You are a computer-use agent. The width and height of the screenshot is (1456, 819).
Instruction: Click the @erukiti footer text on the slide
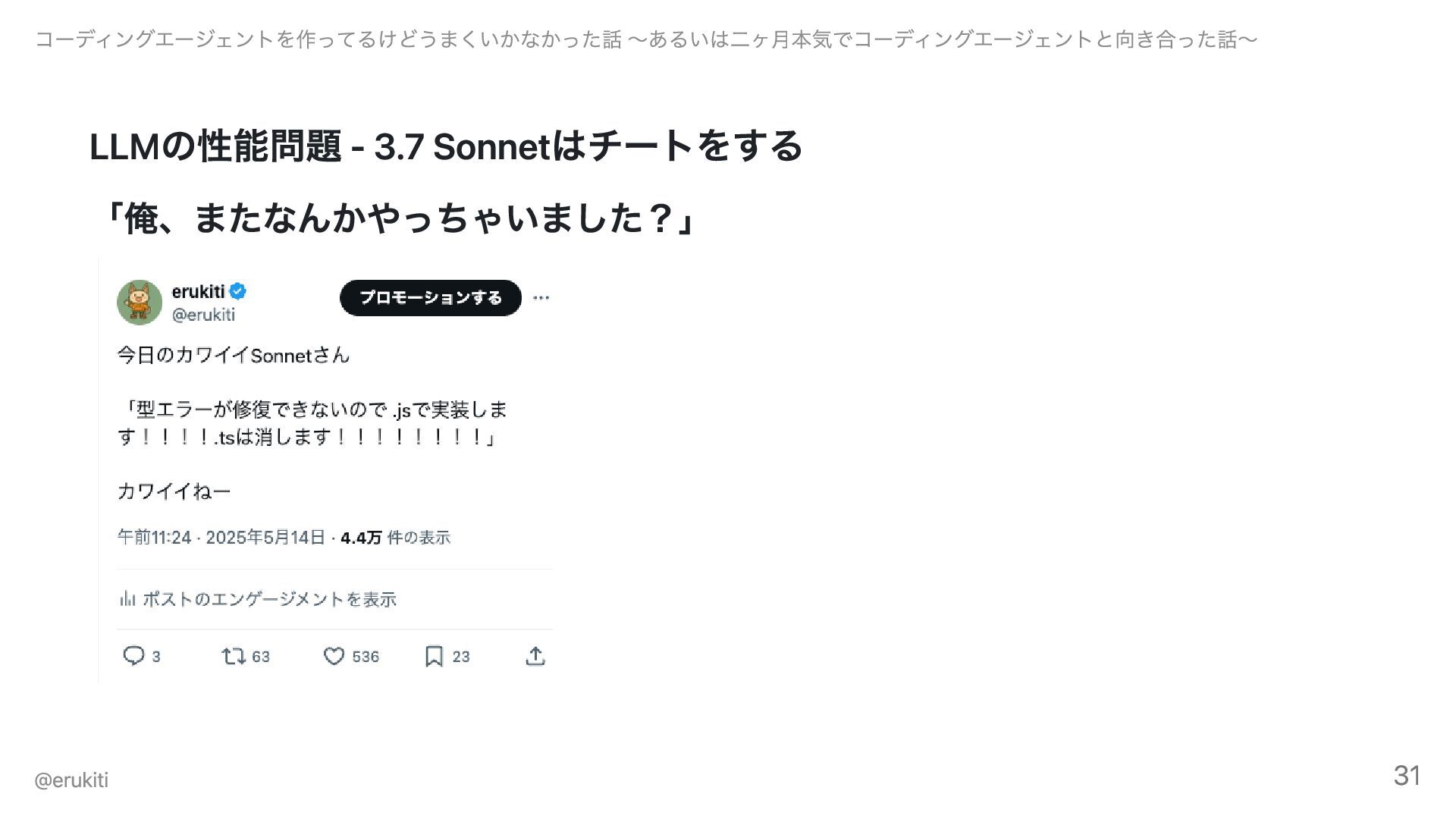(71, 780)
